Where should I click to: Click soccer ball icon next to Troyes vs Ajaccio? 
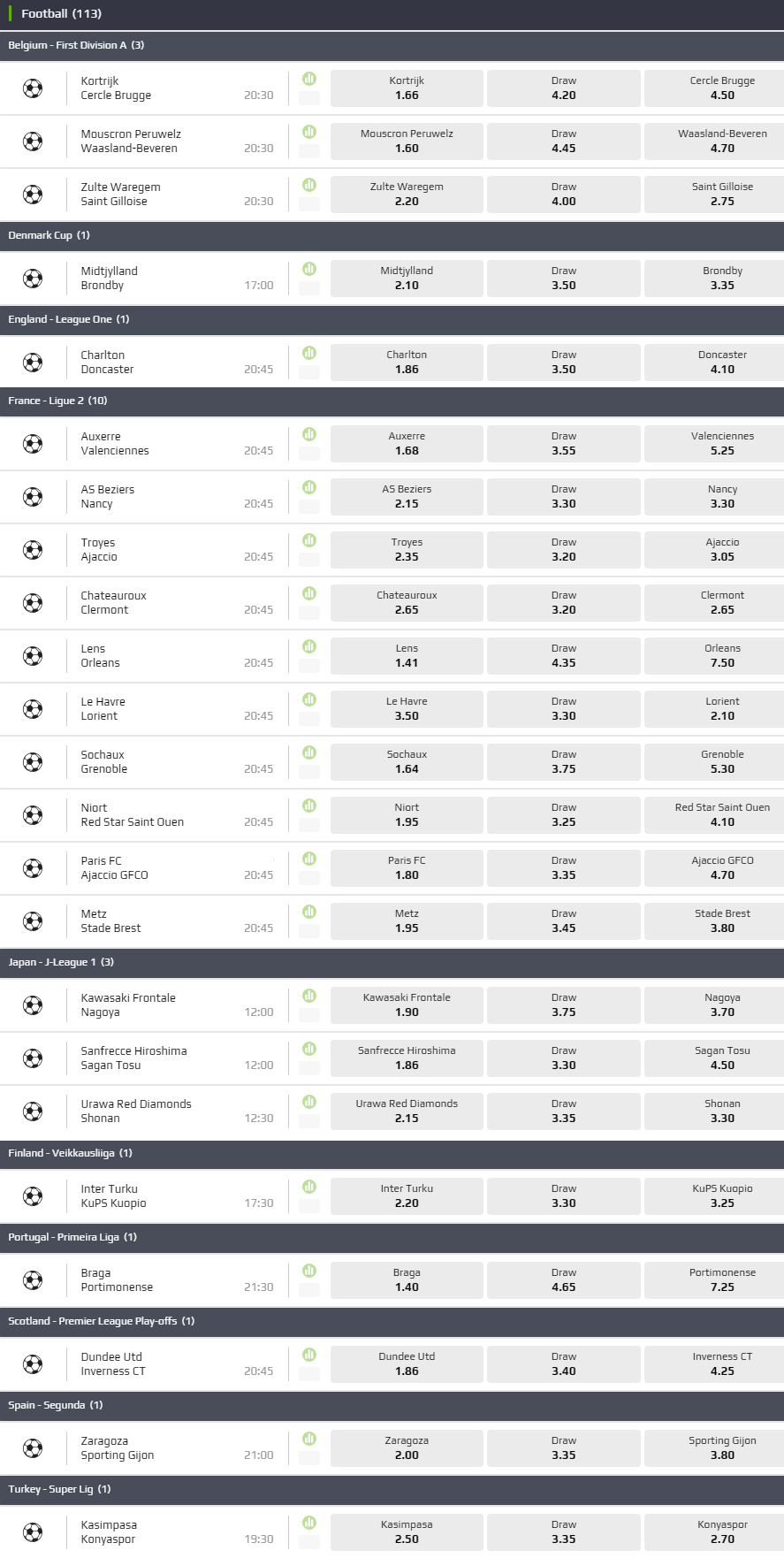pos(33,550)
